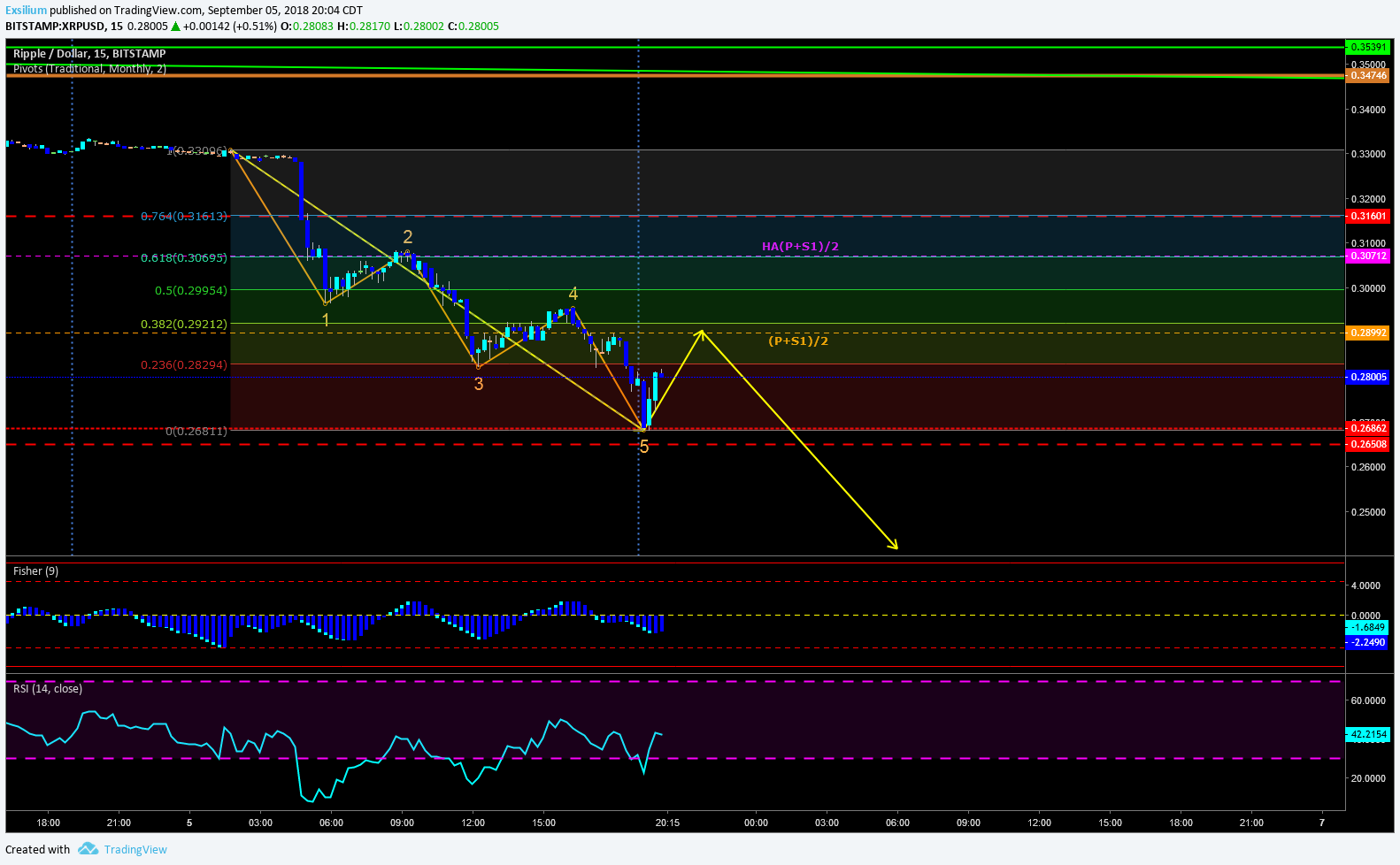The height and width of the screenshot is (865, 1400).
Task: Click the RSI value tag 42.2154
Action: click(x=1367, y=734)
